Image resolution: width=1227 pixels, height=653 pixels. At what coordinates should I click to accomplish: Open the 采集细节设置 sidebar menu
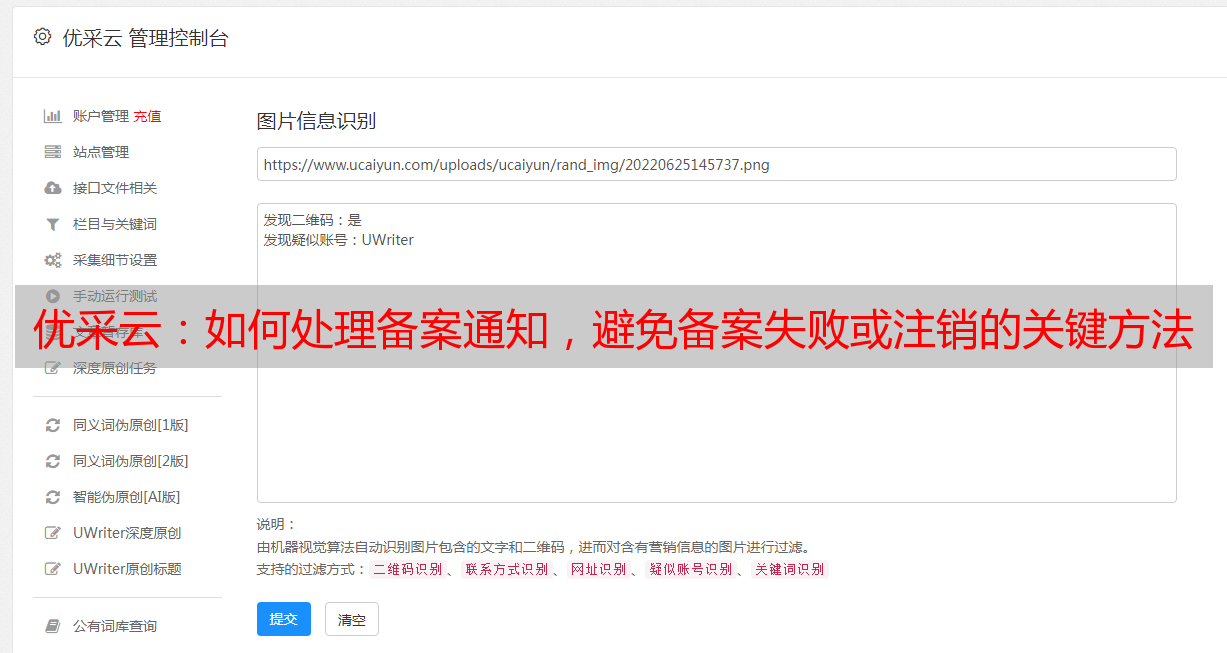tap(115, 260)
